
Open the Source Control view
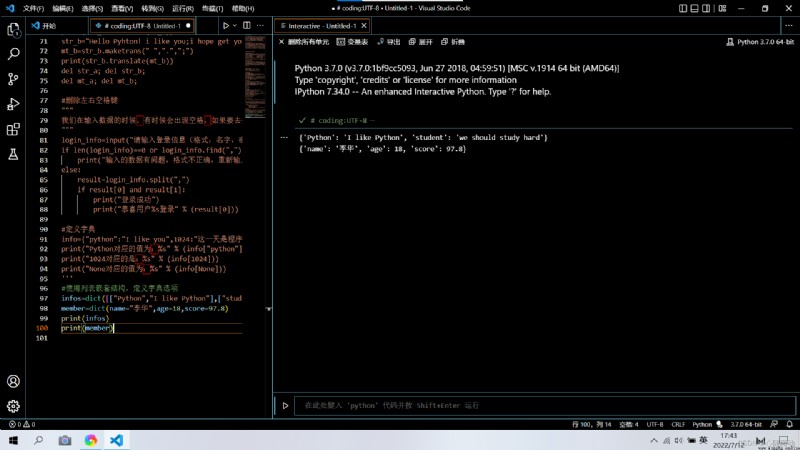pyautogui.click(x=13, y=79)
